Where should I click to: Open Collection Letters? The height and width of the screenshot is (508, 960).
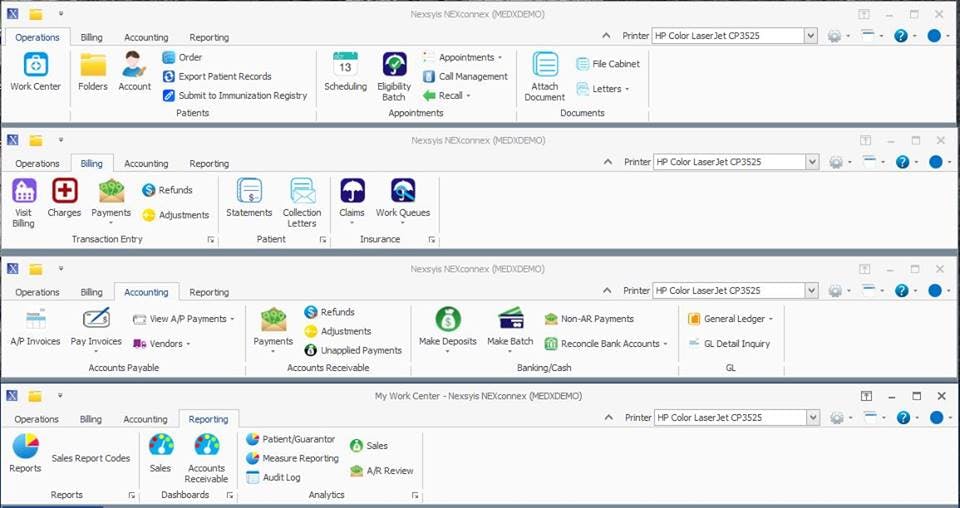pyautogui.click(x=302, y=192)
